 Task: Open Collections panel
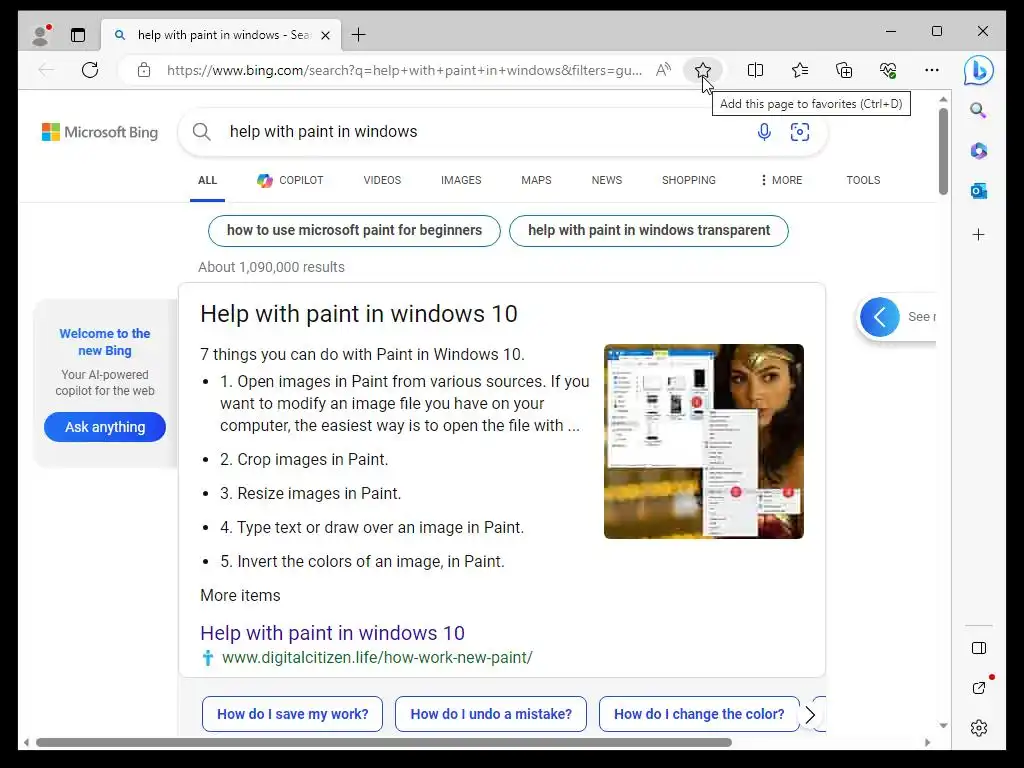(844, 70)
